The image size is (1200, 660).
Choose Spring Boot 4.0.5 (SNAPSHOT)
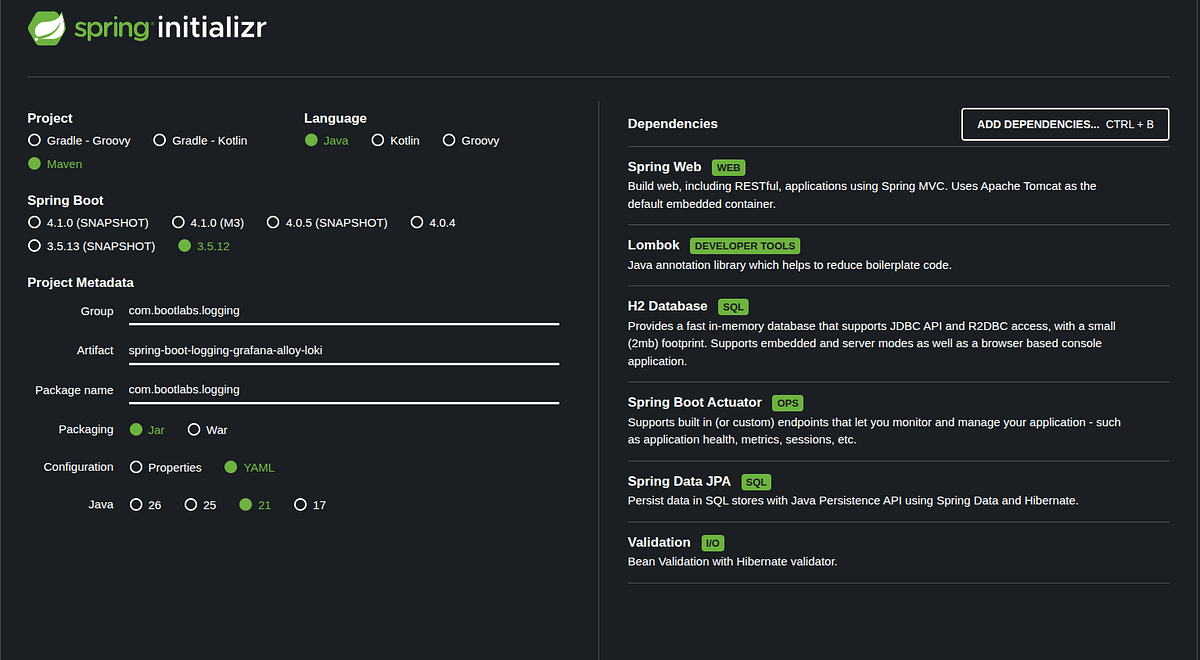pyautogui.click(x=328, y=223)
